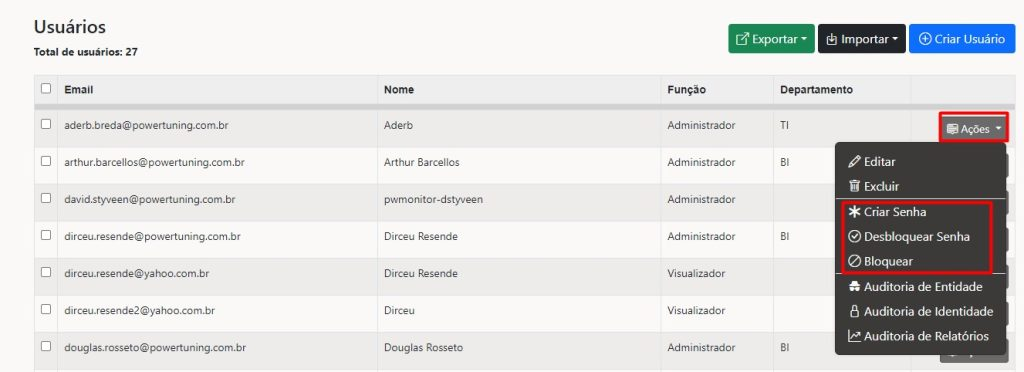This screenshot has width=1024, height=372.
Task: Tick the checkbox for dirceu.resende@yahoo.com.br
Action: click(46, 272)
